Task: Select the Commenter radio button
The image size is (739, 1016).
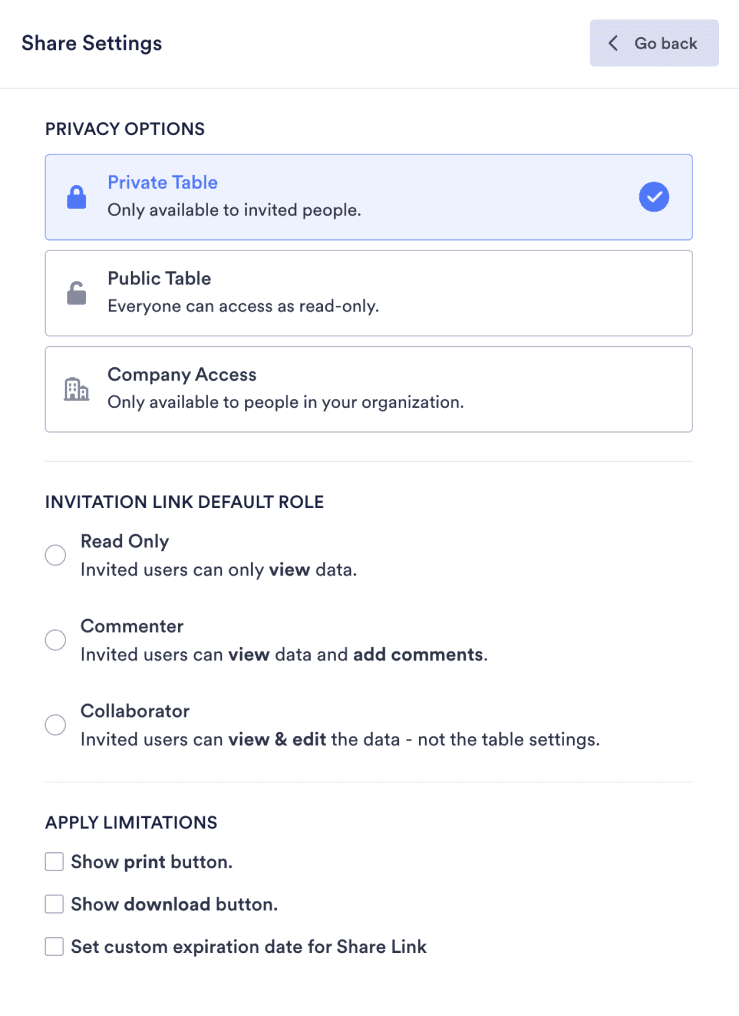Action: (55, 640)
